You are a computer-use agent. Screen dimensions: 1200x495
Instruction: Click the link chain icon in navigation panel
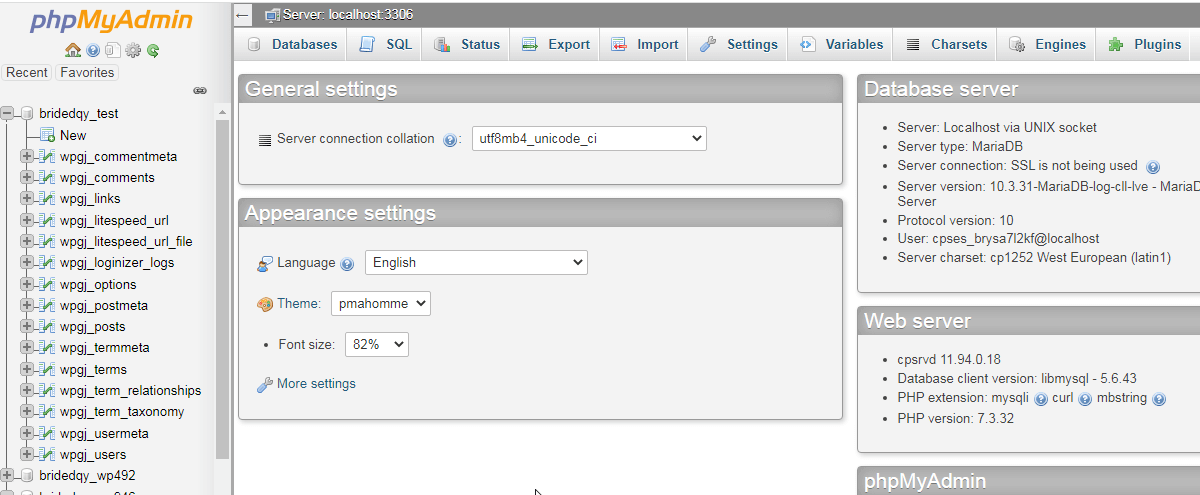tap(200, 91)
